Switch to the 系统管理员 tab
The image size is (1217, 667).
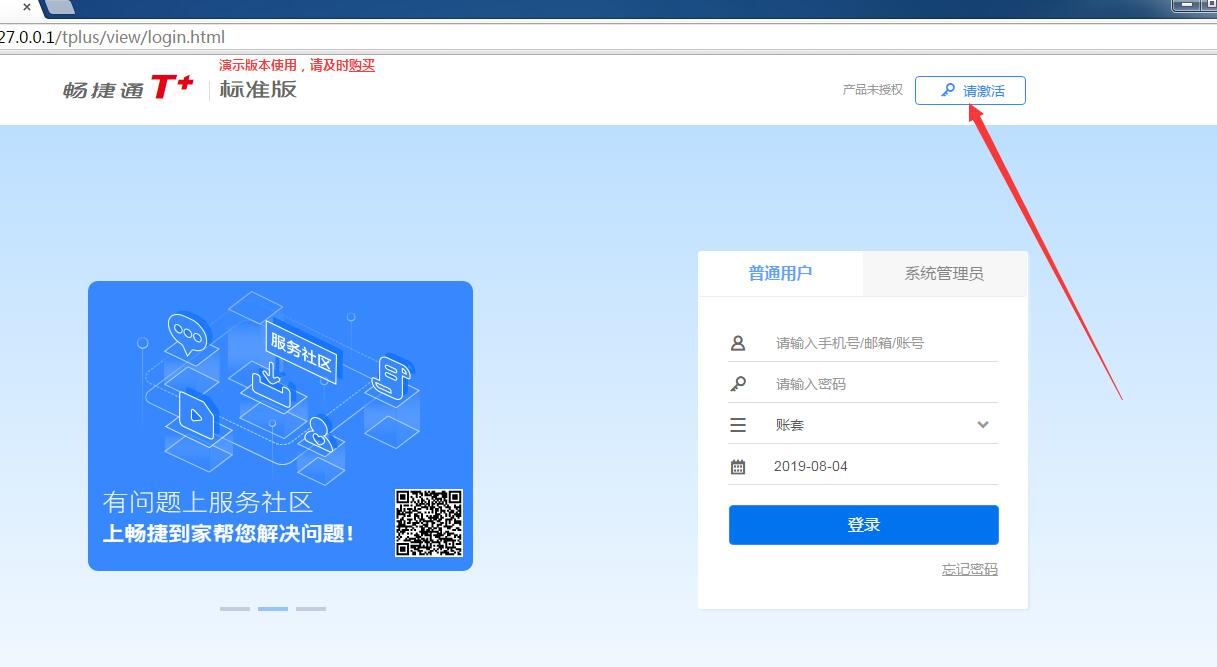point(944,273)
